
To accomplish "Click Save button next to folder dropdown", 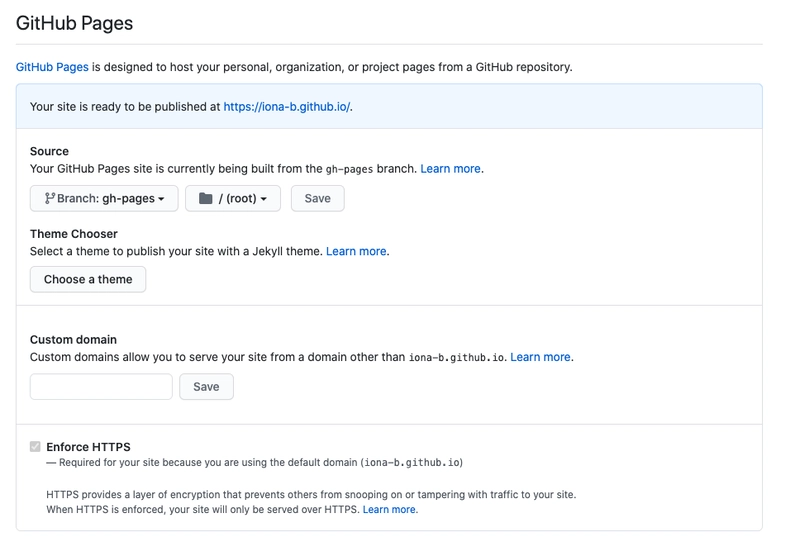I will pos(317,198).
